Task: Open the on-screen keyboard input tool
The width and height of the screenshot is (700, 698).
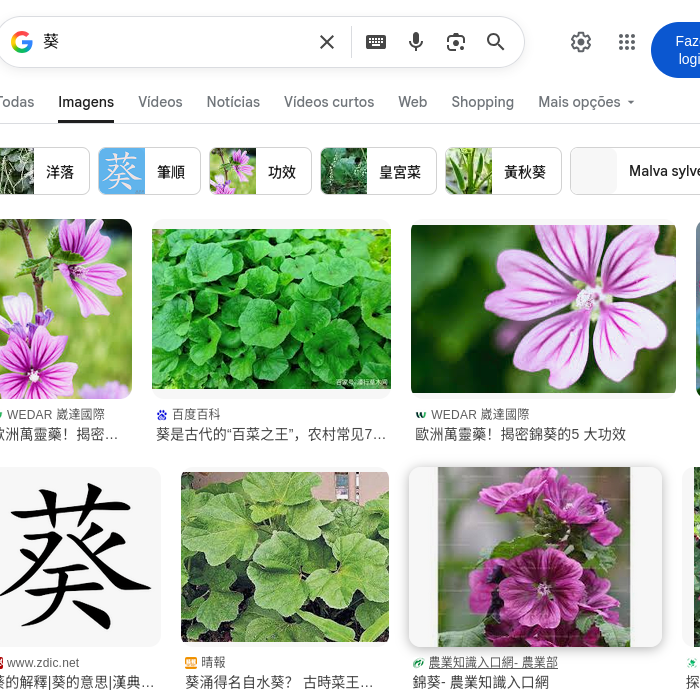Action: (x=376, y=42)
